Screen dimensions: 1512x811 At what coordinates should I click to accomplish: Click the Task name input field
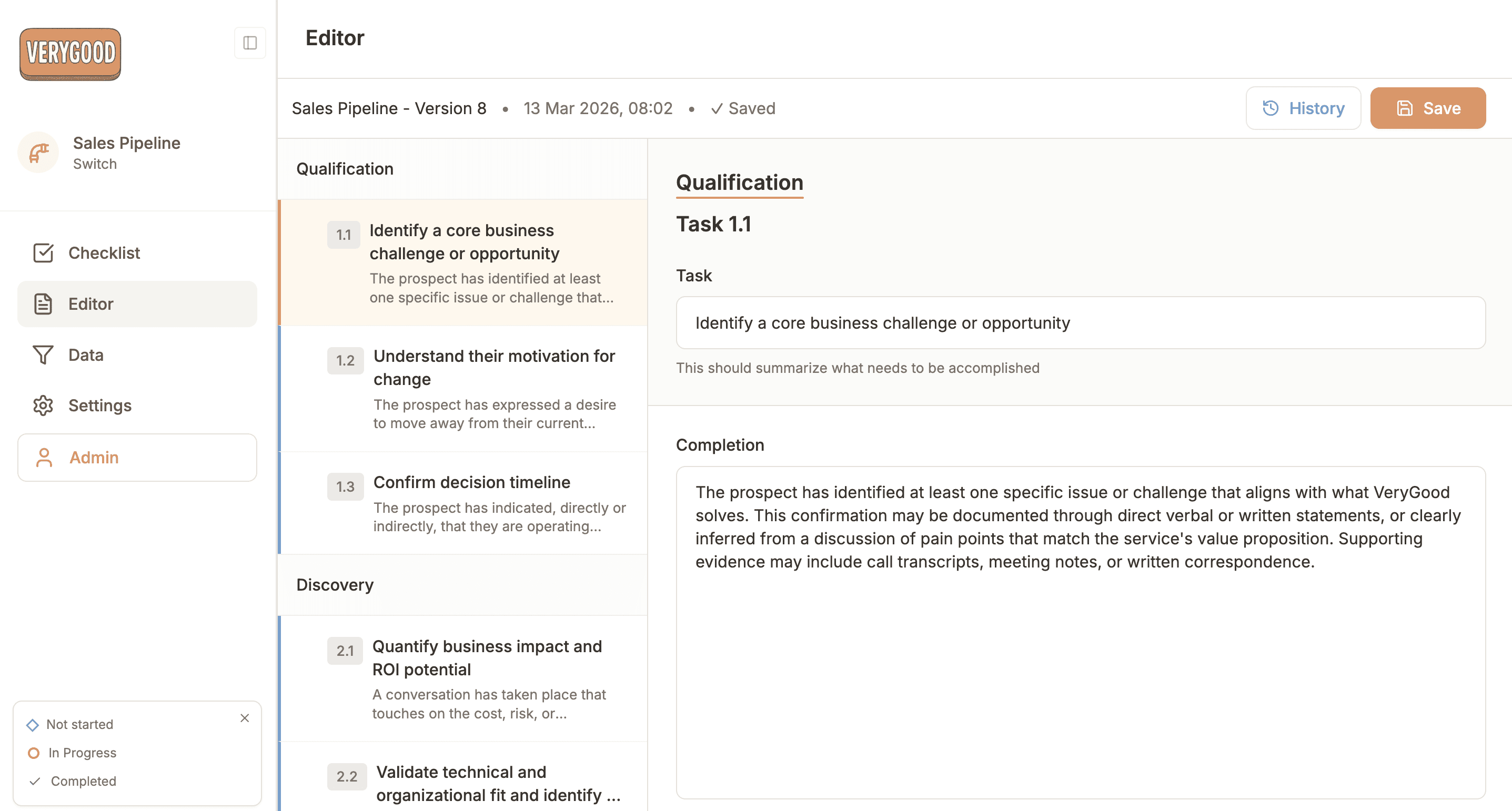tap(1080, 323)
